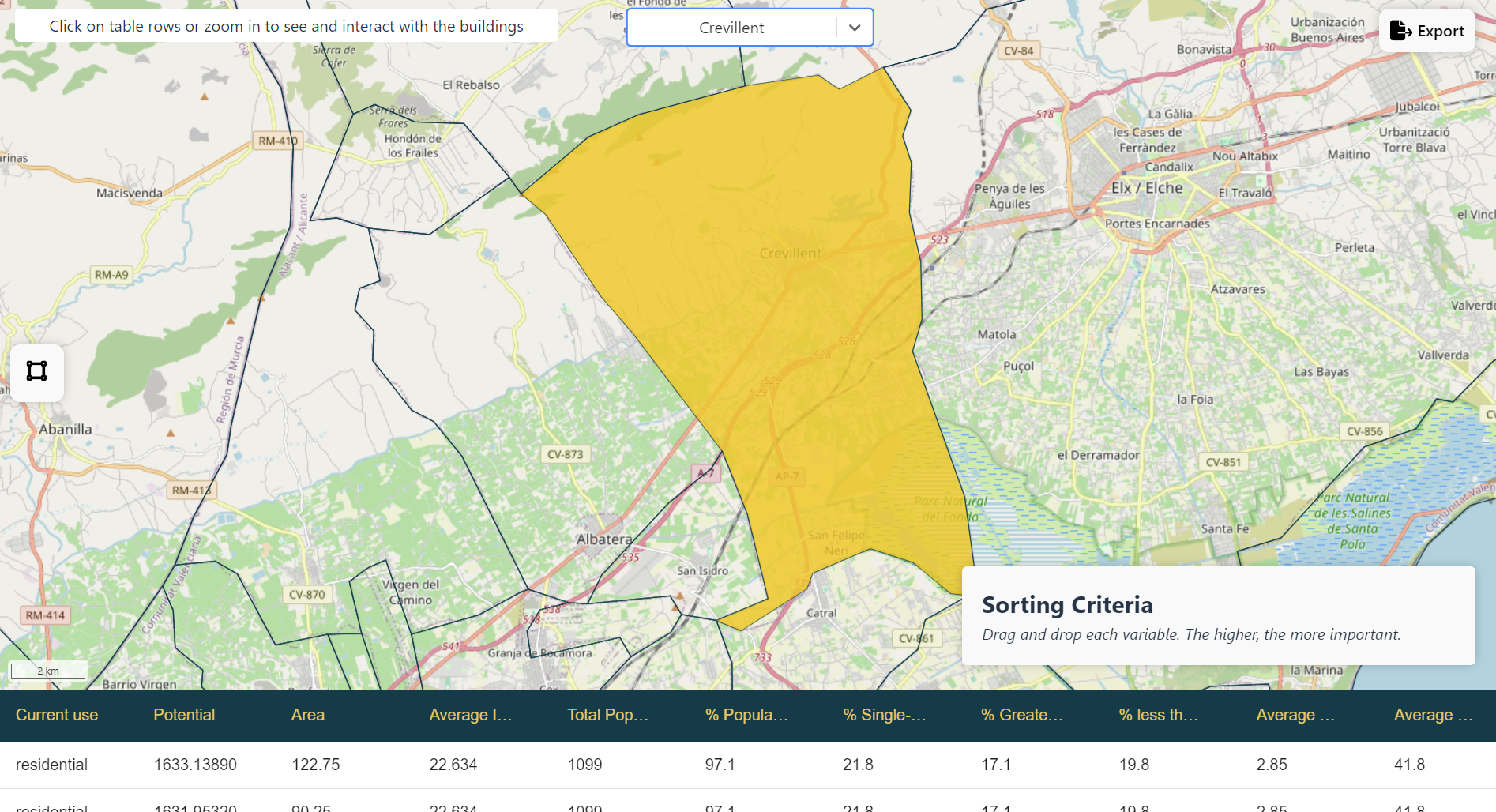The height and width of the screenshot is (812, 1496).
Task: Sort by Area column header
Action: (x=308, y=715)
